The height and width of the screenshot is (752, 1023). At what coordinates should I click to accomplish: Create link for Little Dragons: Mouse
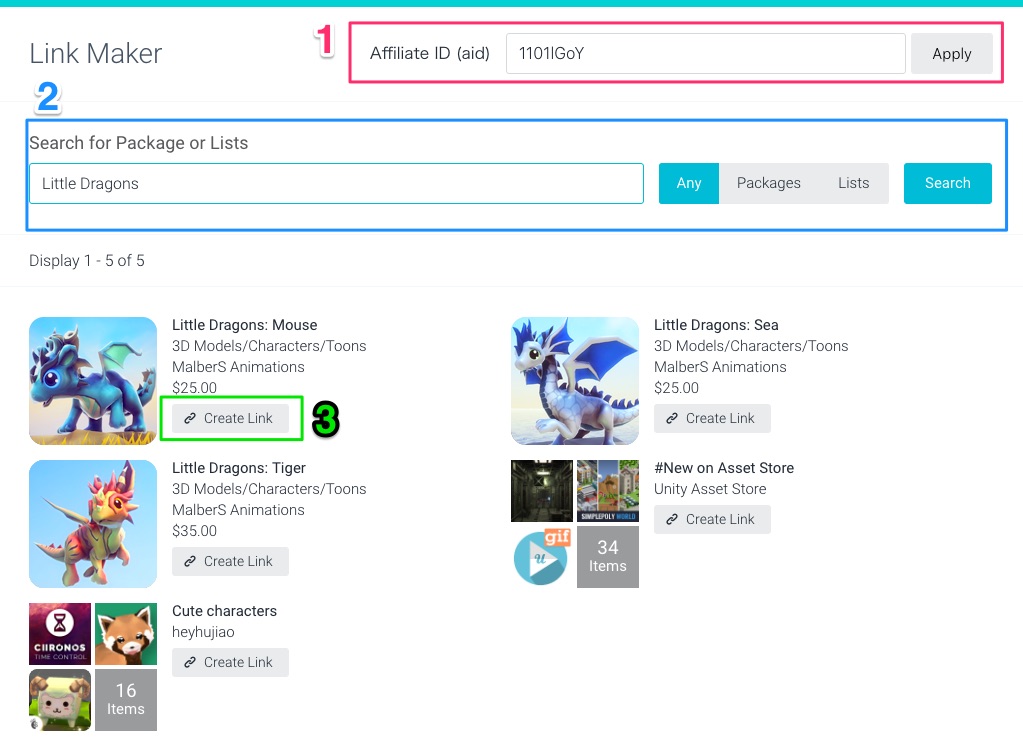(x=230, y=418)
